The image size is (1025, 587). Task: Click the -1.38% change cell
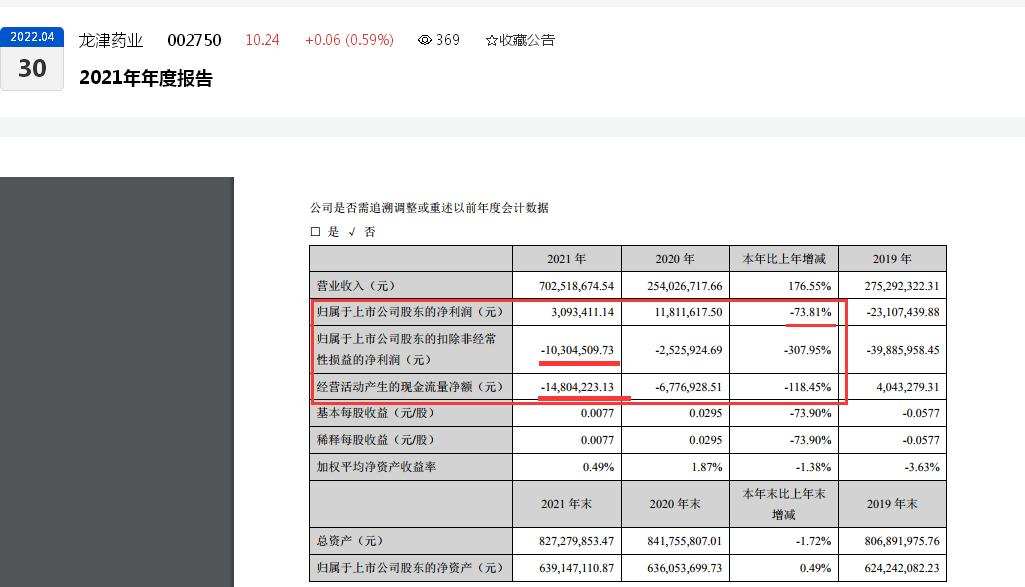click(813, 467)
